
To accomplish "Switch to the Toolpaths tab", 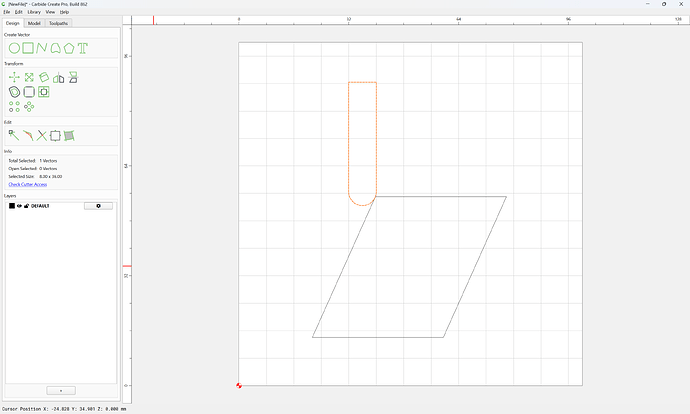I will click(x=59, y=23).
